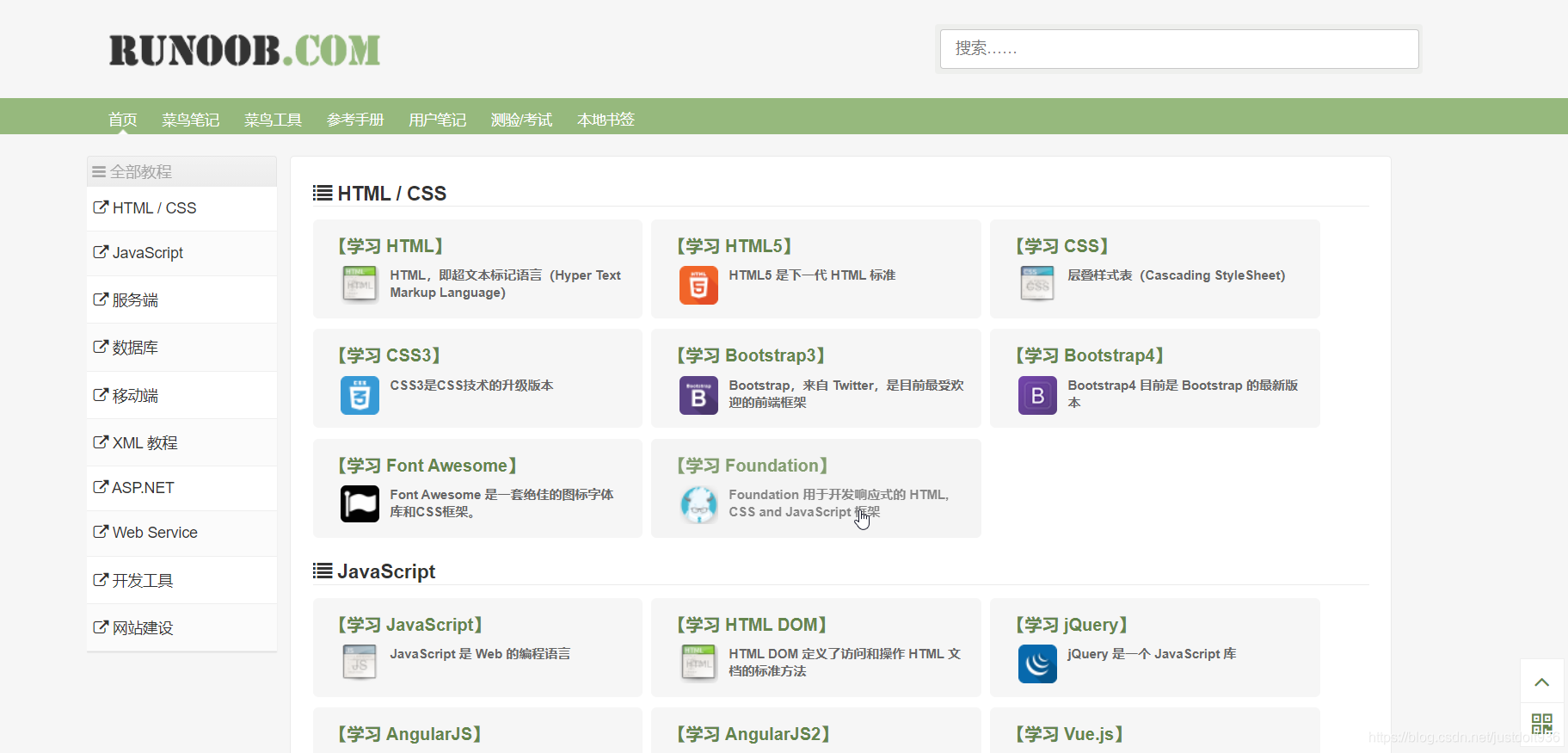Image resolution: width=1568 pixels, height=753 pixels.
Task: Click the orange HTML5 shield icon
Action: (698, 285)
